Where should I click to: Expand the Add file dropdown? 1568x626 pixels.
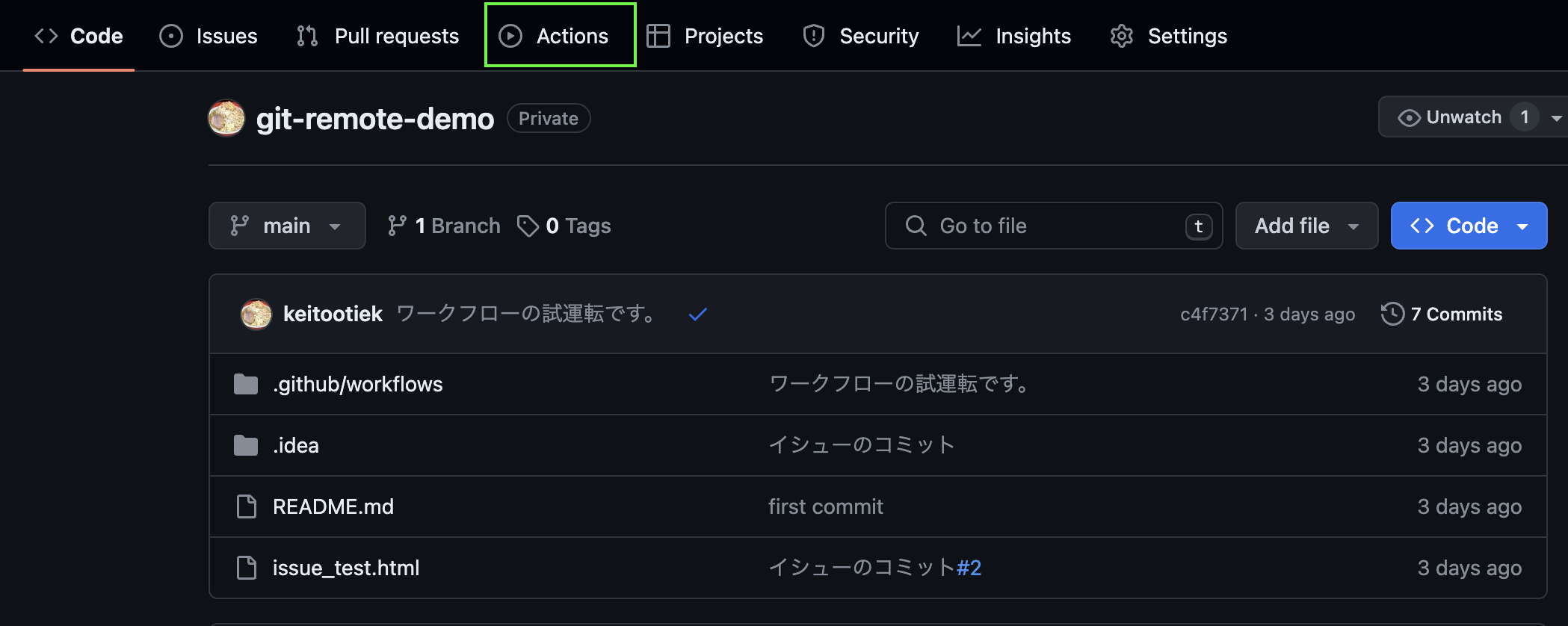[1306, 225]
